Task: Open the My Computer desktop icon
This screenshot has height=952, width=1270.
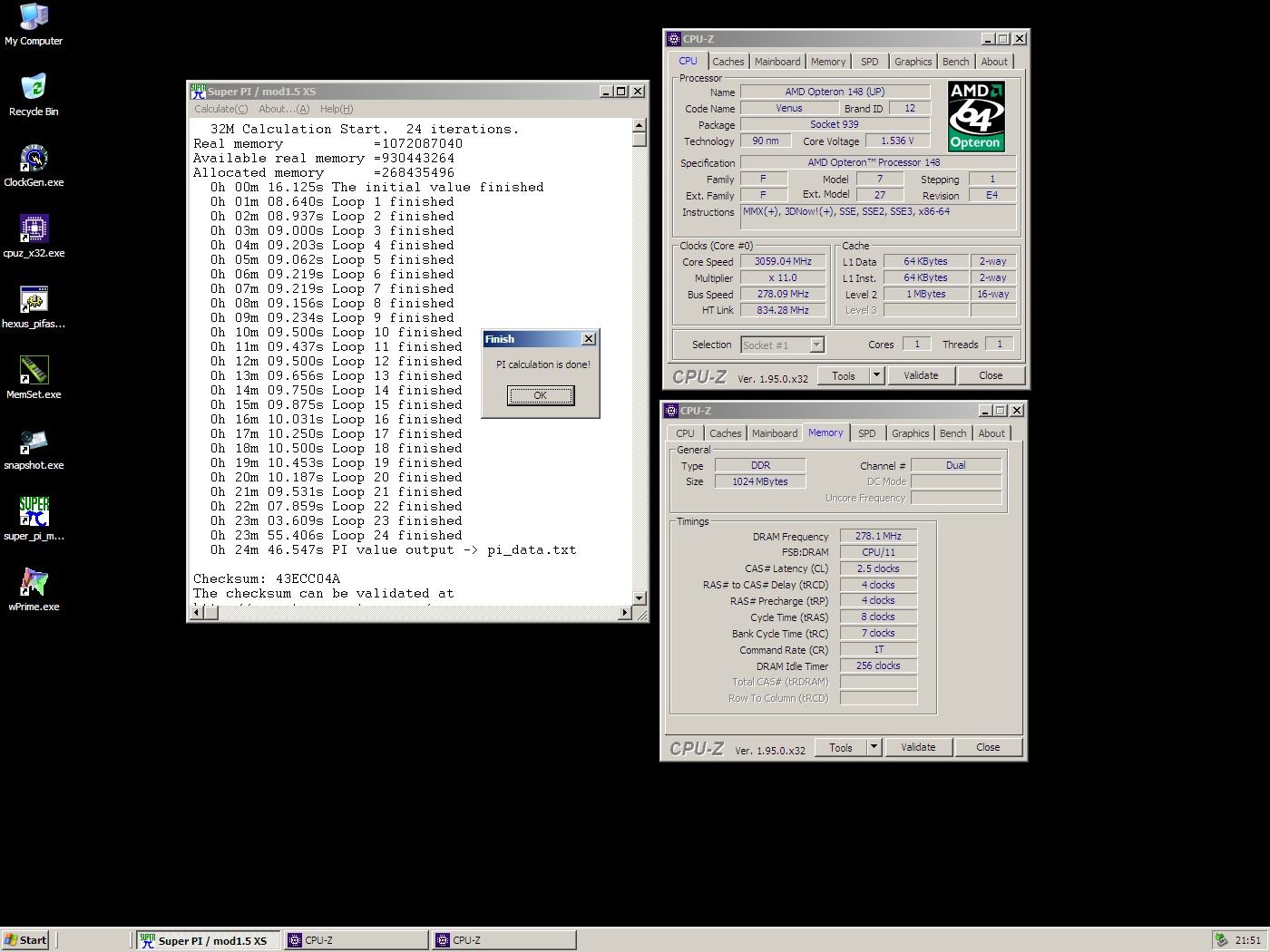Action: 34,24
